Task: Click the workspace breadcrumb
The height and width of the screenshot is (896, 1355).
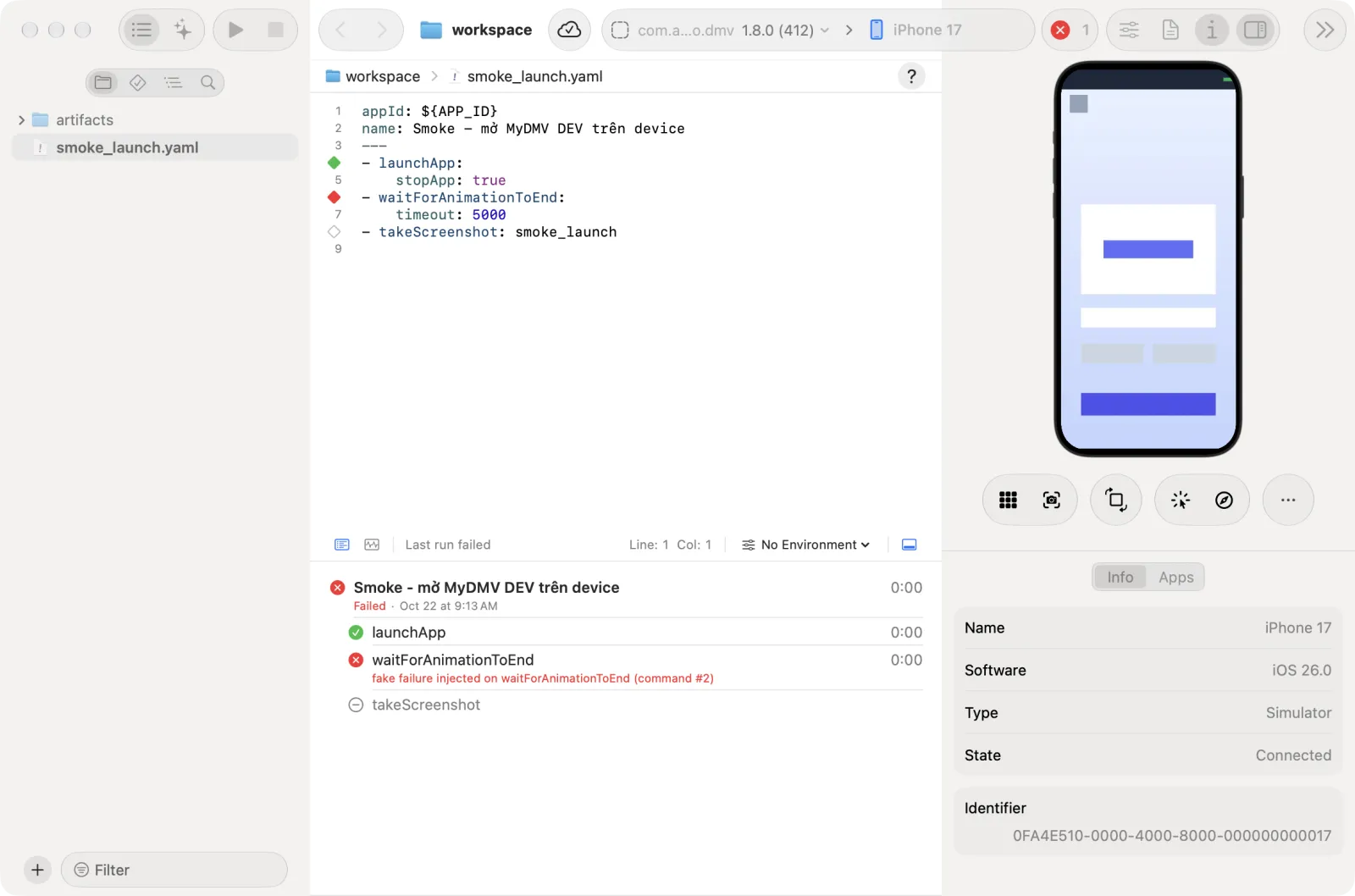Action: (373, 76)
